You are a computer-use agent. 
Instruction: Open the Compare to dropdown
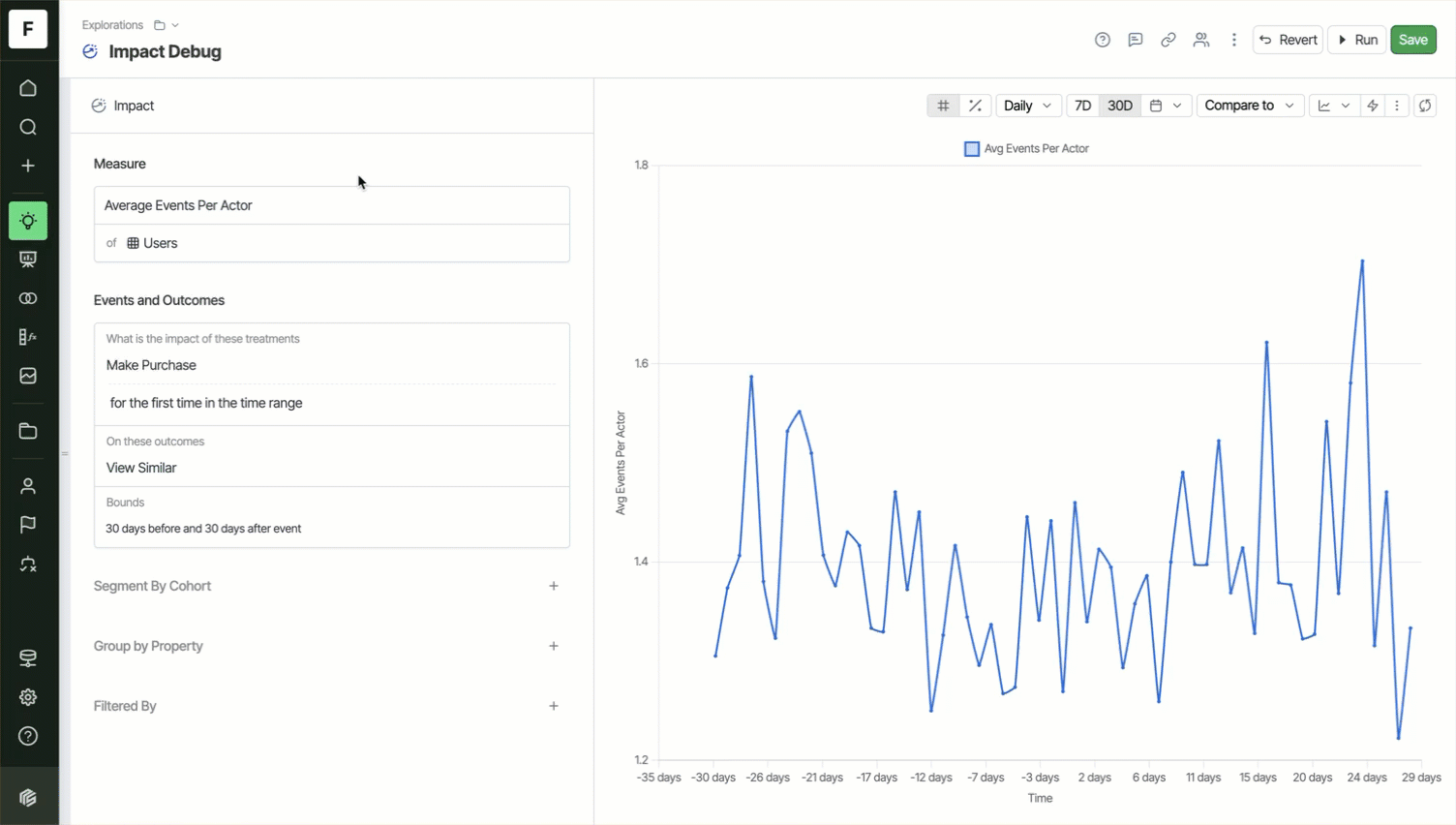tap(1249, 106)
